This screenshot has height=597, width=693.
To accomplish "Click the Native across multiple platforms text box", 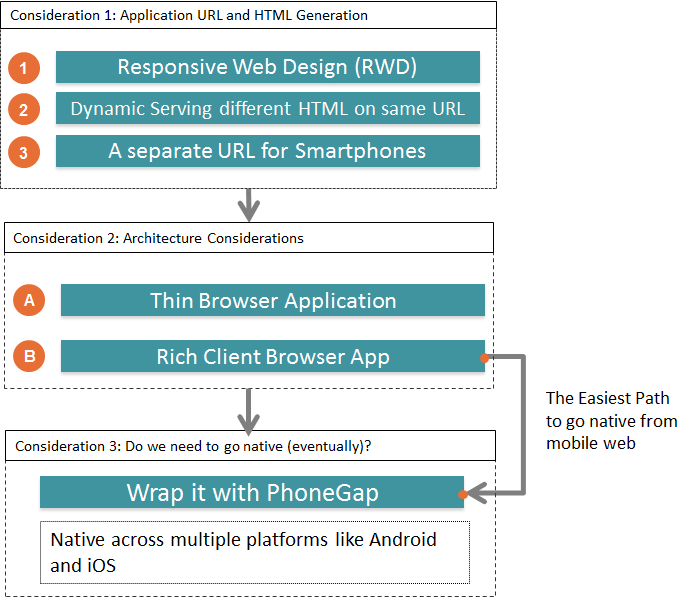I will [254, 552].
